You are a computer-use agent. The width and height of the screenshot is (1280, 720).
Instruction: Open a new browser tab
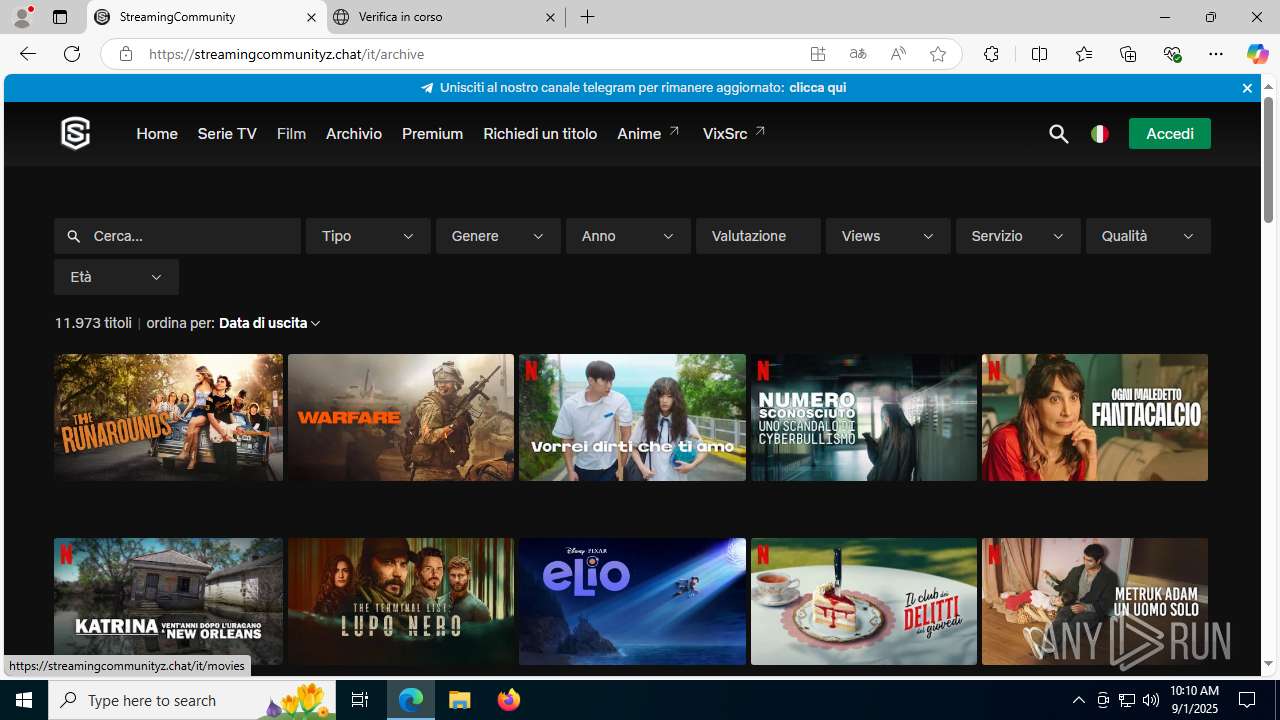588,17
